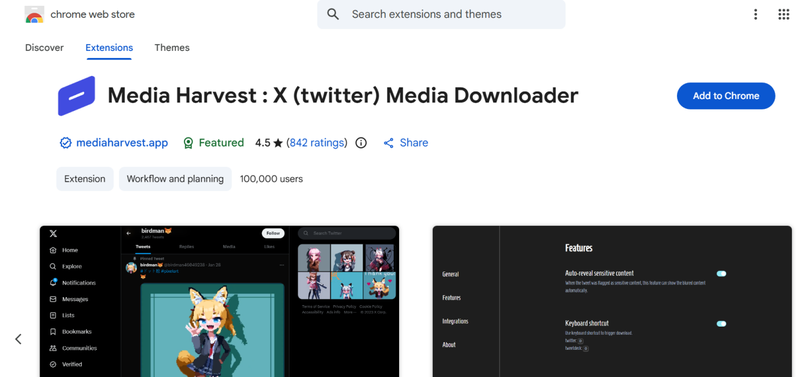Open the three-dot more options menu

pyautogui.click(x=756, y=14)
